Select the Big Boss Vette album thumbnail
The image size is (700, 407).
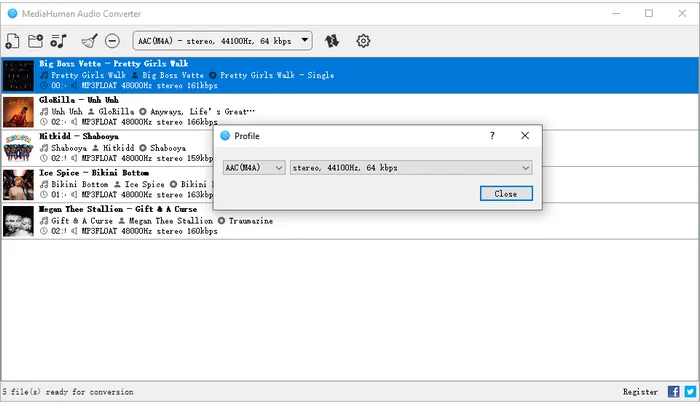click(18, 75)
